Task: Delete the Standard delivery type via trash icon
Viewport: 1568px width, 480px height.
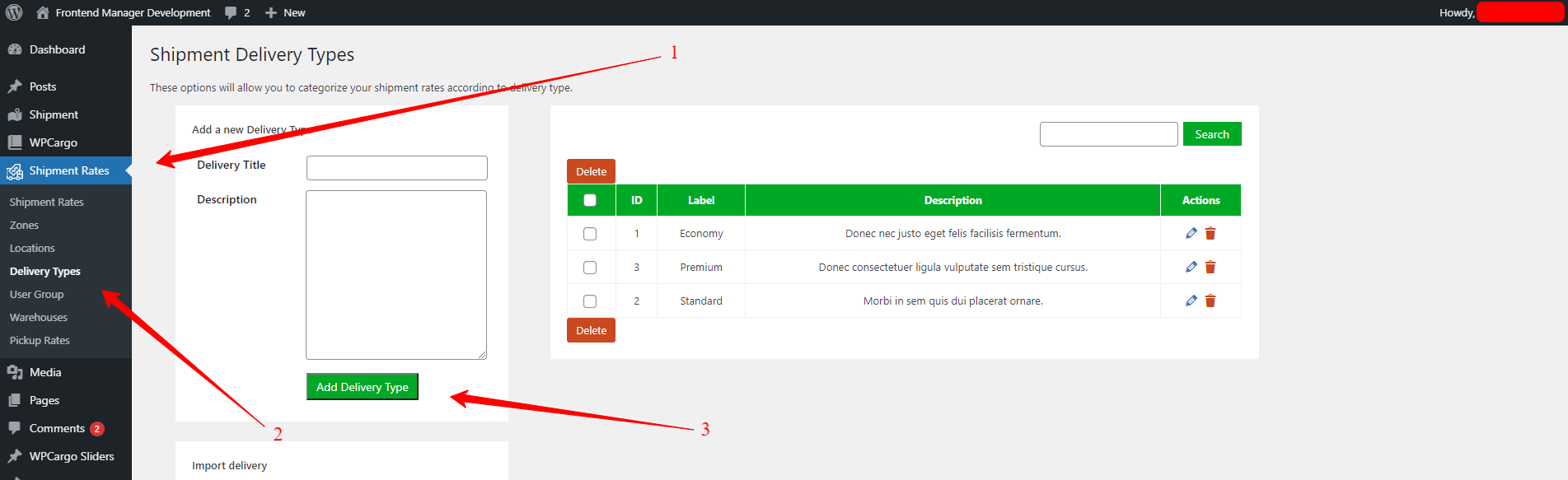Action: (x=1210, y=301)
